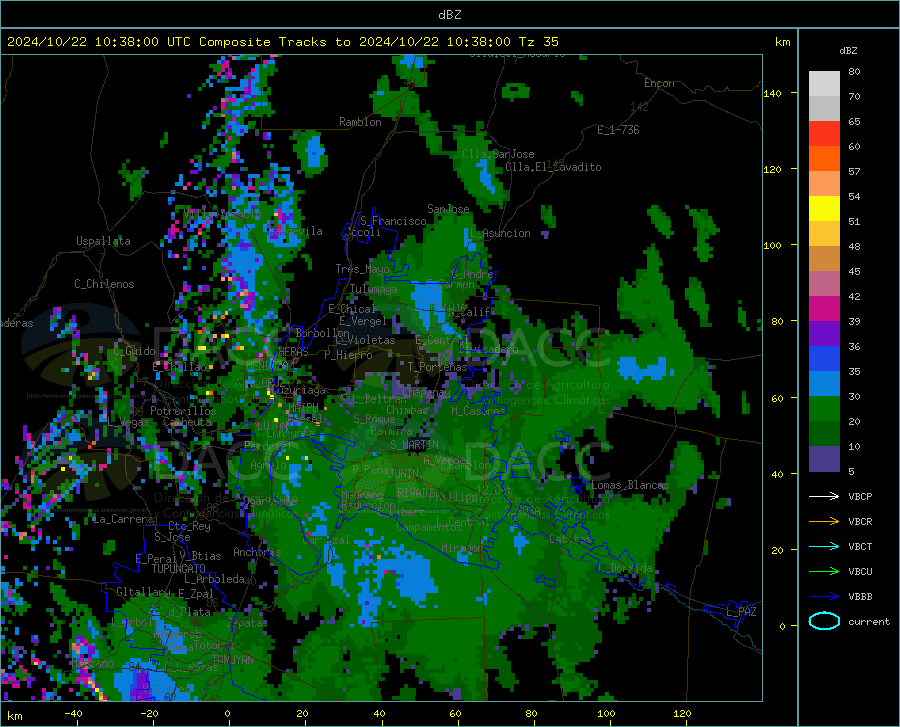Click the orange VBCR arrow symbol
This screenshot has width=900, height=727.
pyautogui.click(x=824, y=522)
